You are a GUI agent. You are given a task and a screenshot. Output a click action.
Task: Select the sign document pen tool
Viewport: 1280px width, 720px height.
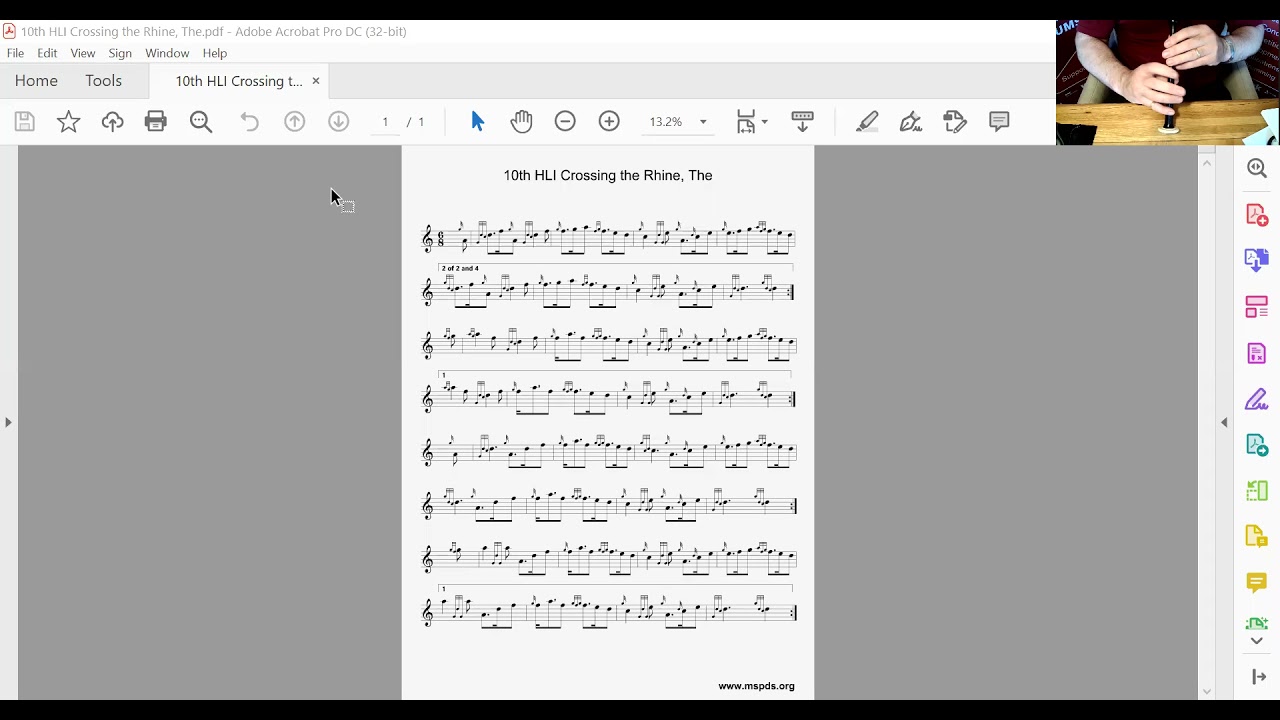911,121
